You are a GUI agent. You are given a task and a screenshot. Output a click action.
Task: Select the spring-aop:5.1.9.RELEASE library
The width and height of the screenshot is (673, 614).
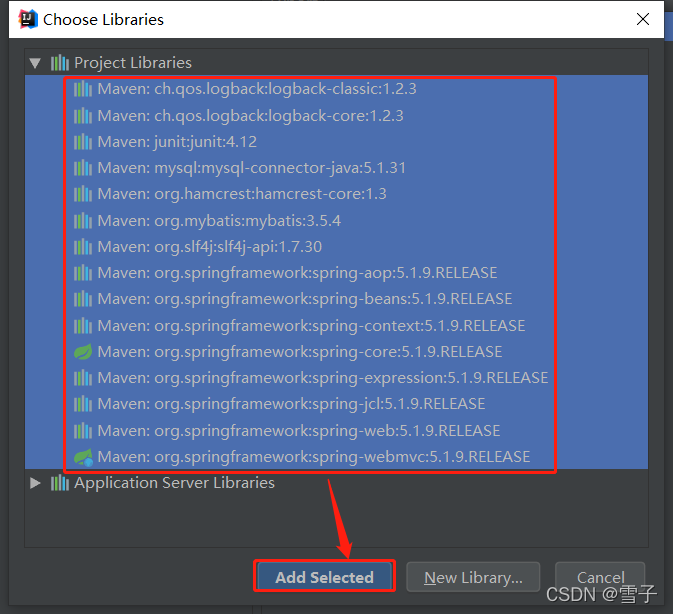[x=336, y=273]
